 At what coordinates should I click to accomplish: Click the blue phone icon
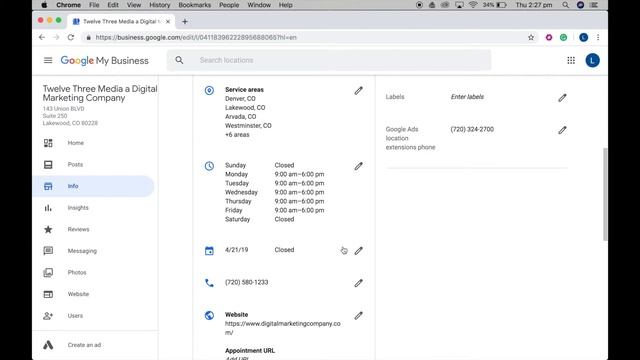coord(209,282)
